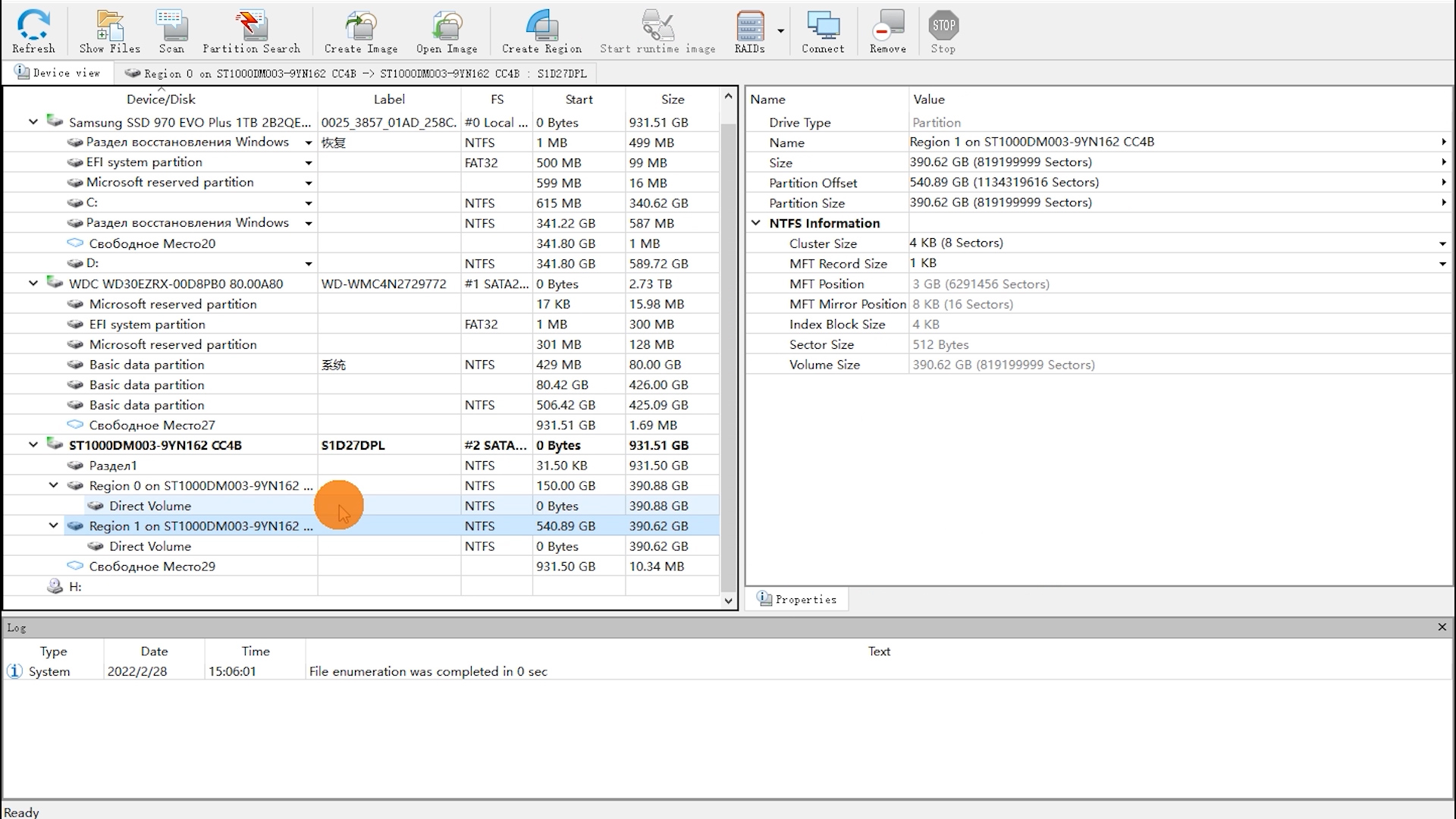Select the Properties tab
The width and height of the screenshot is (1456, 819).
coord(797,599)
